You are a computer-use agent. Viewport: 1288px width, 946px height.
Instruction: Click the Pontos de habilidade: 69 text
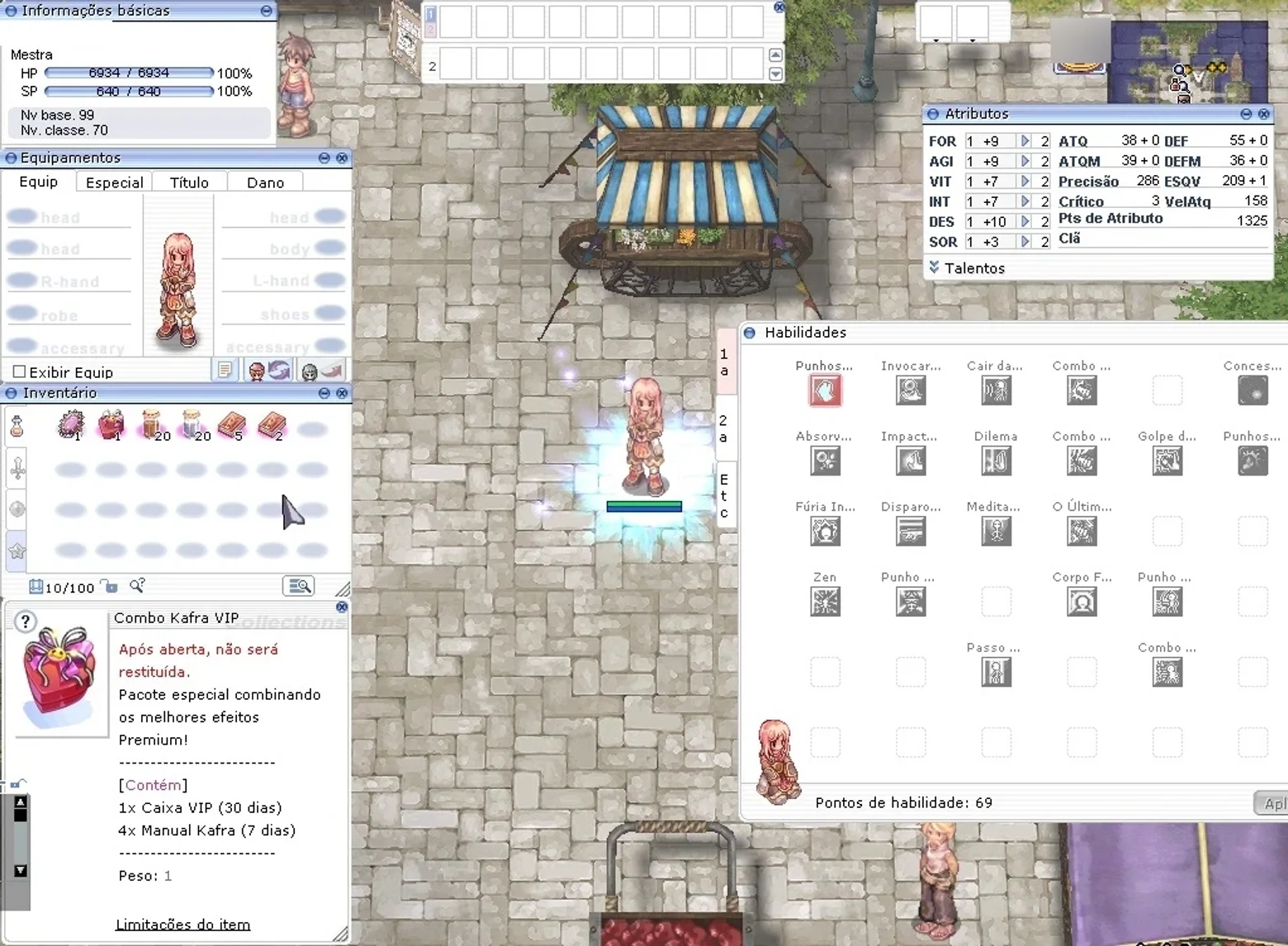[903, 802]
